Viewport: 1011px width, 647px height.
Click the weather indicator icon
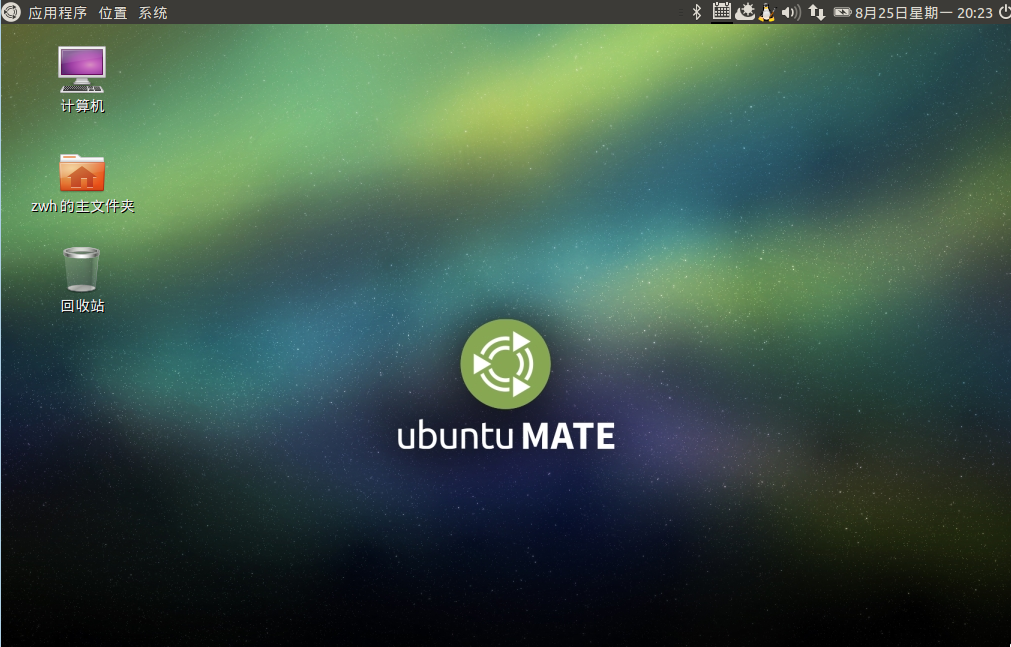pos(745,12)
